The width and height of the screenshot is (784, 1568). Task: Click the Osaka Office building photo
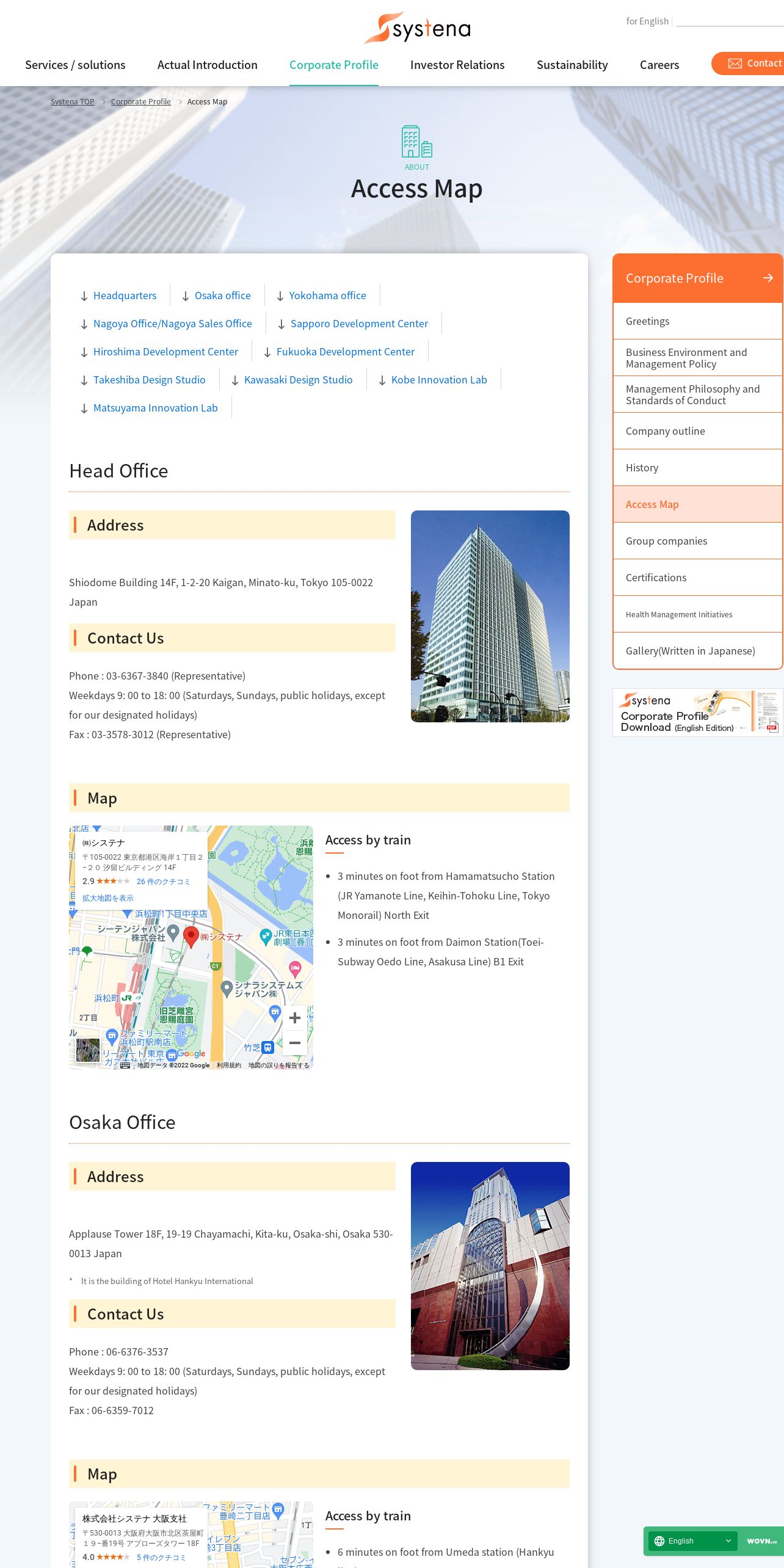[490, 1266]
